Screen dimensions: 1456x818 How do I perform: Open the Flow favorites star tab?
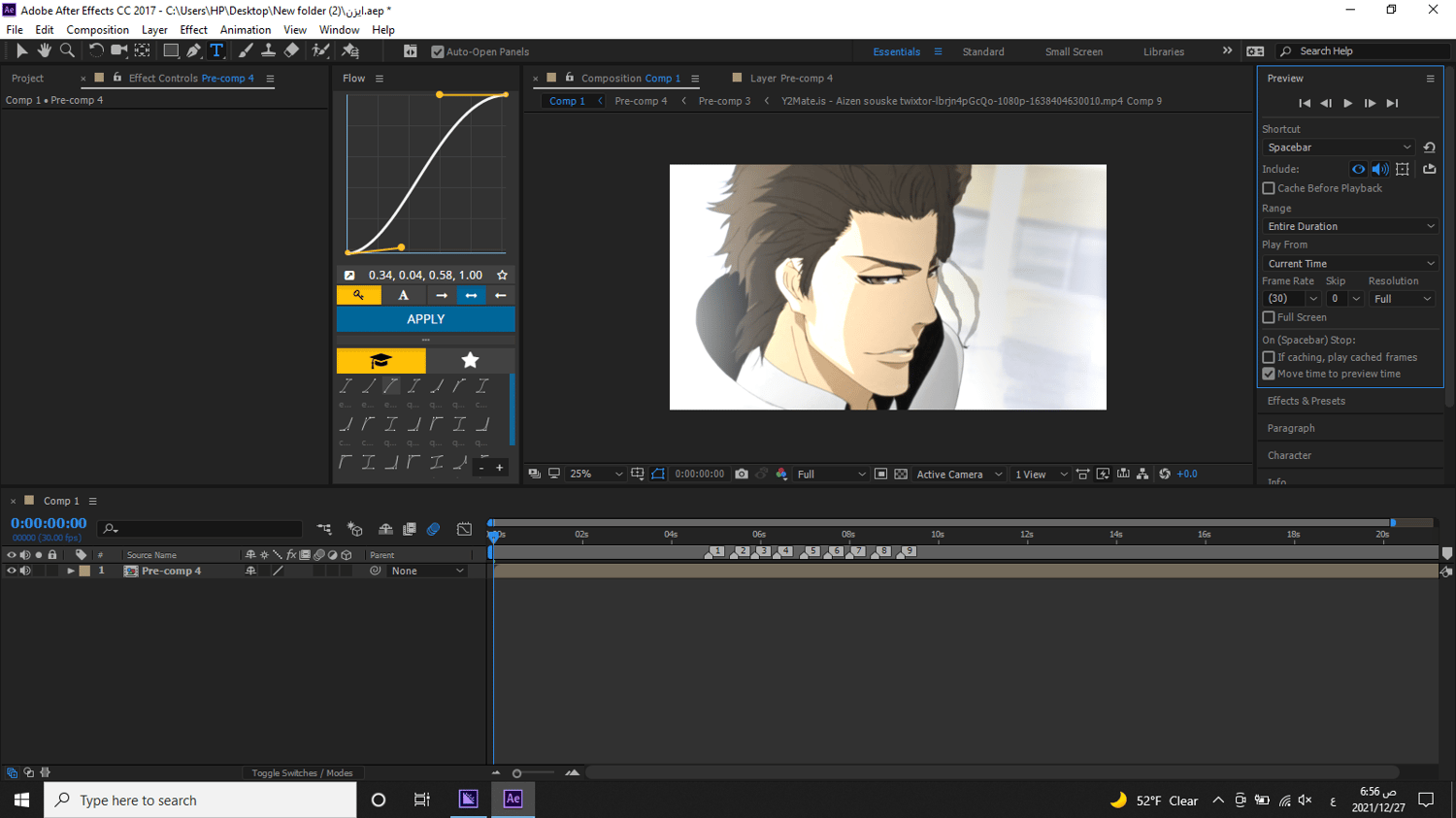pyautogui.click(x=470, y=360)
